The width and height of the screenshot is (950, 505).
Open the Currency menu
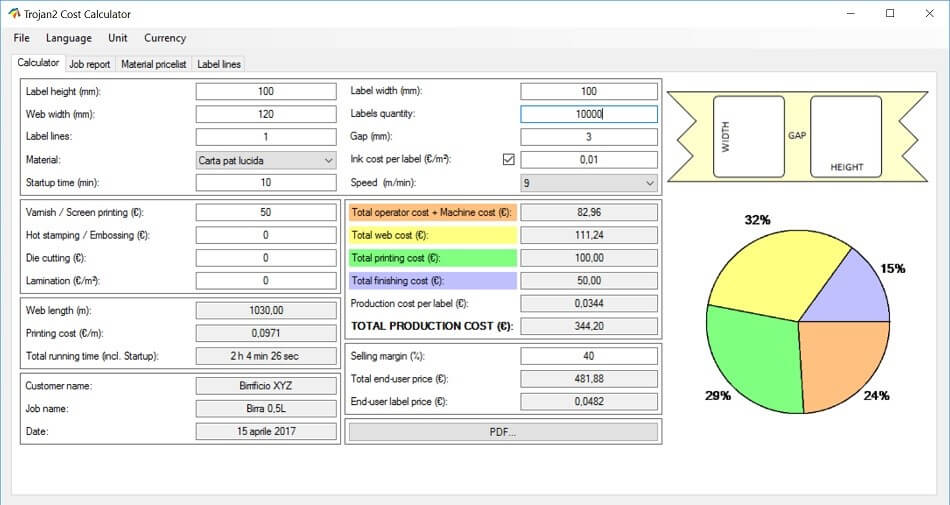click(x=165, y=38)
